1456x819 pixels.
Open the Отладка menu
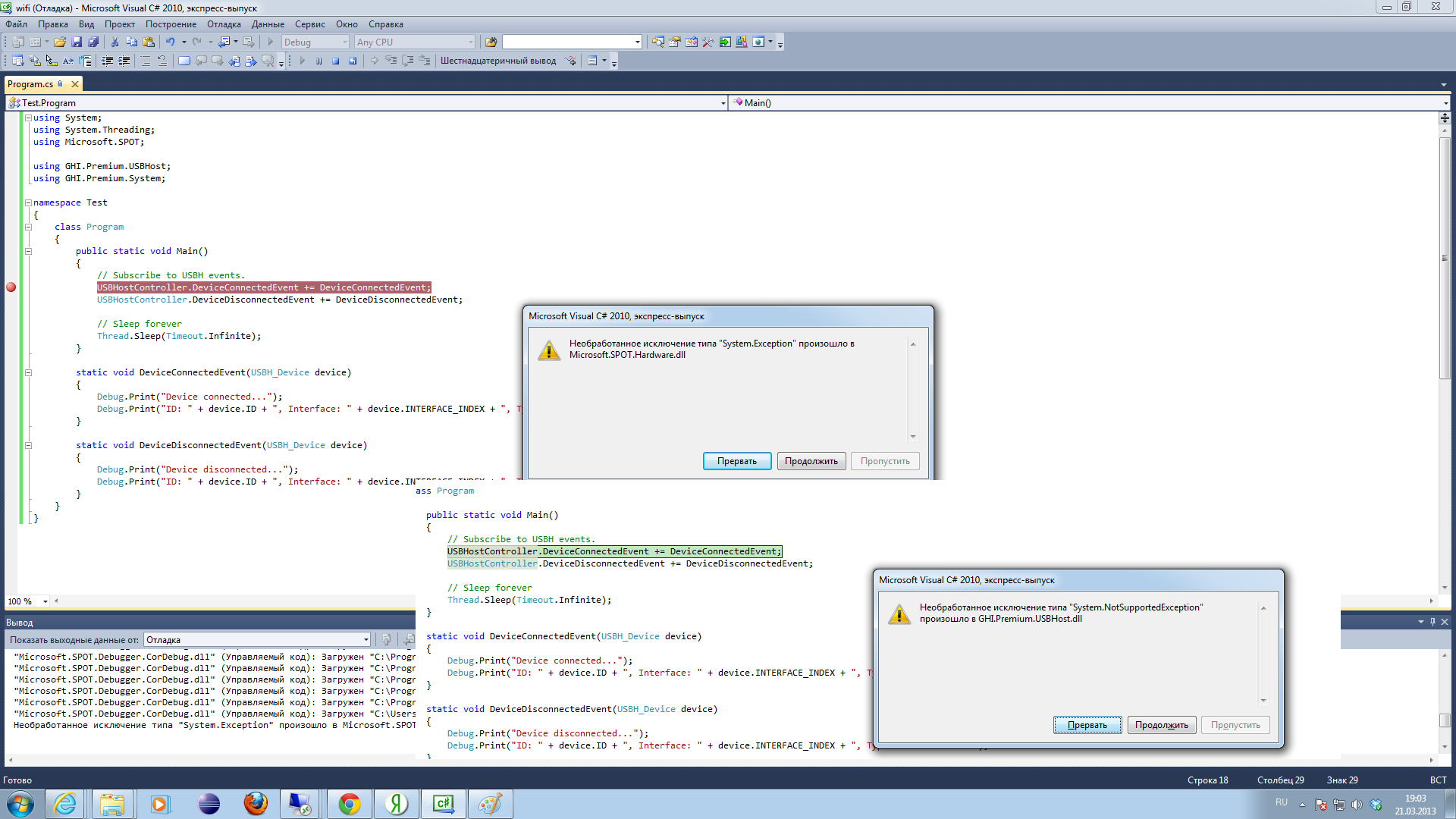[x=224, y=24]
